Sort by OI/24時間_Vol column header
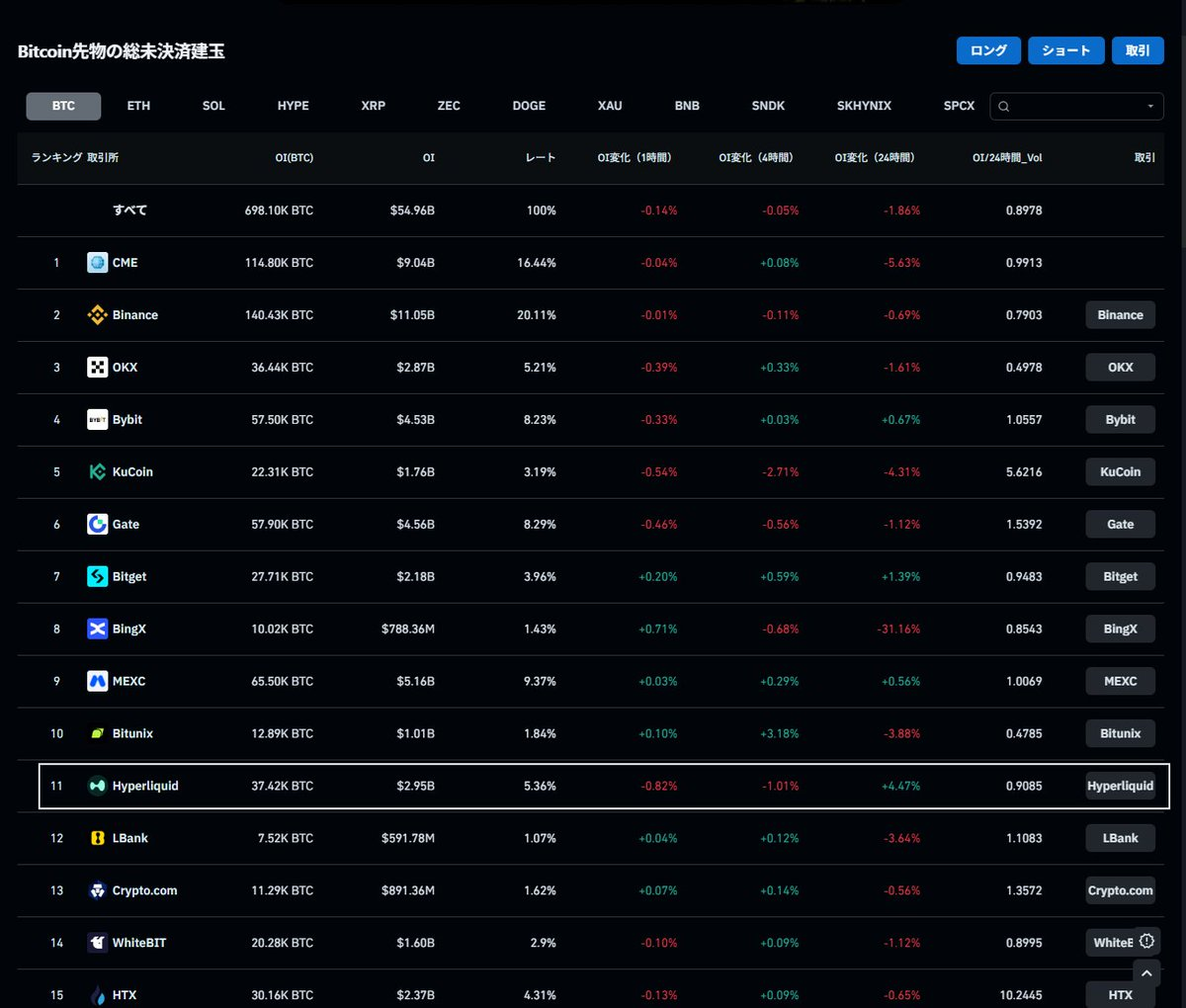This screenshot has width=1186, height=1008. pyautogui.click(x=1007, y=158)
